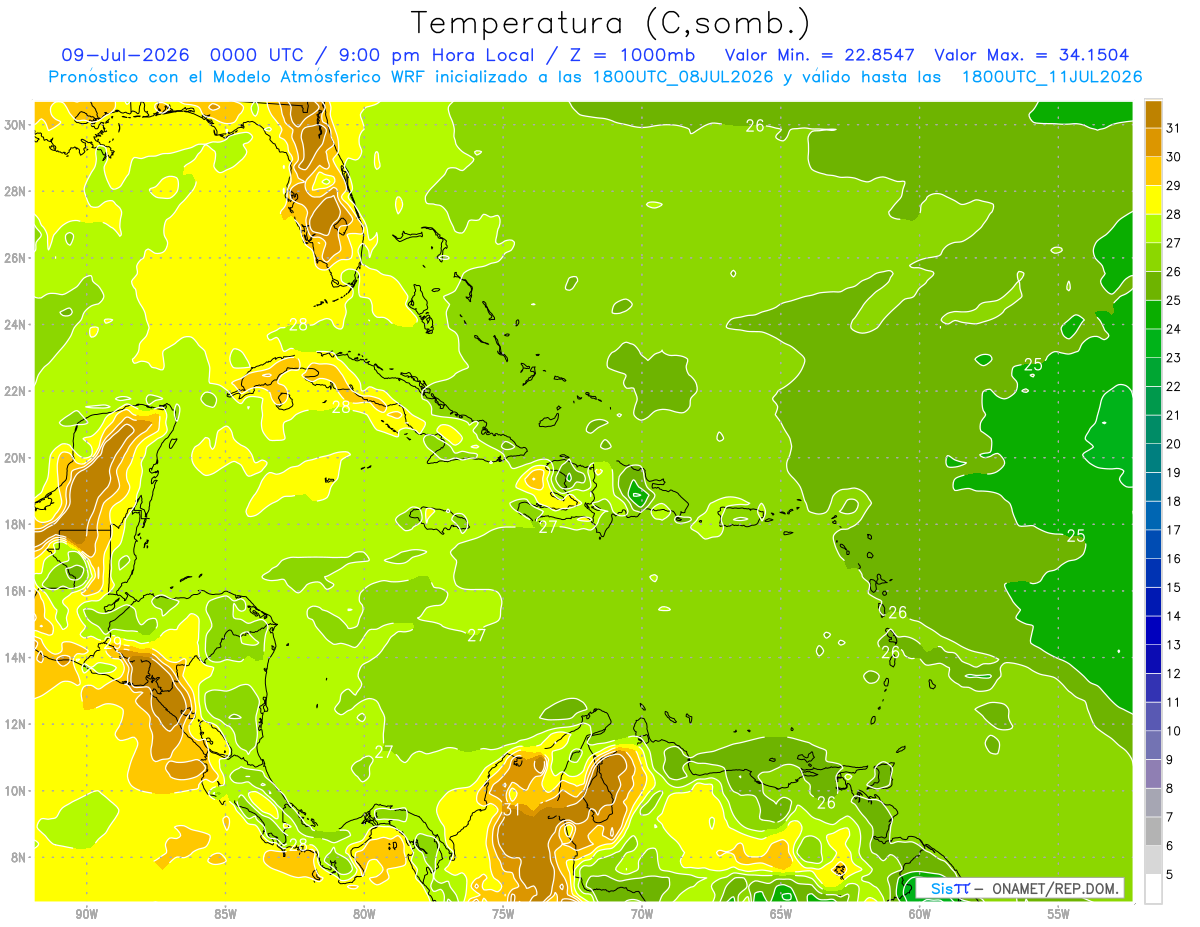The height and width of the screenshot is (927, 1200).
Task: Click the '26' contour label near 30N
Action: 755,126
